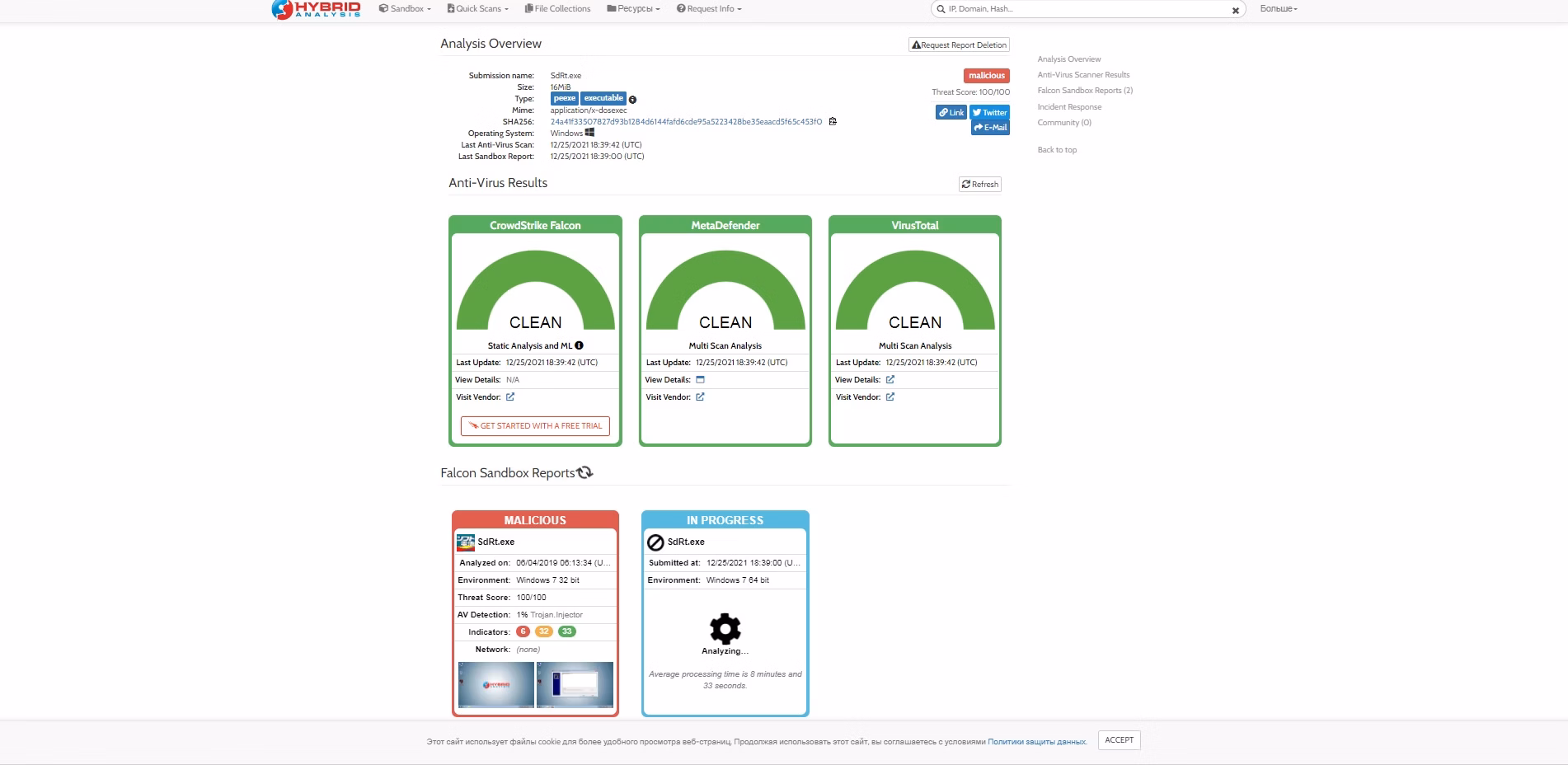The height and width of the screenshot is (765, 1568).
Task: Open CrowdStrike Falcon Visit Vendor link icon
Action: (x=510, y=397)
